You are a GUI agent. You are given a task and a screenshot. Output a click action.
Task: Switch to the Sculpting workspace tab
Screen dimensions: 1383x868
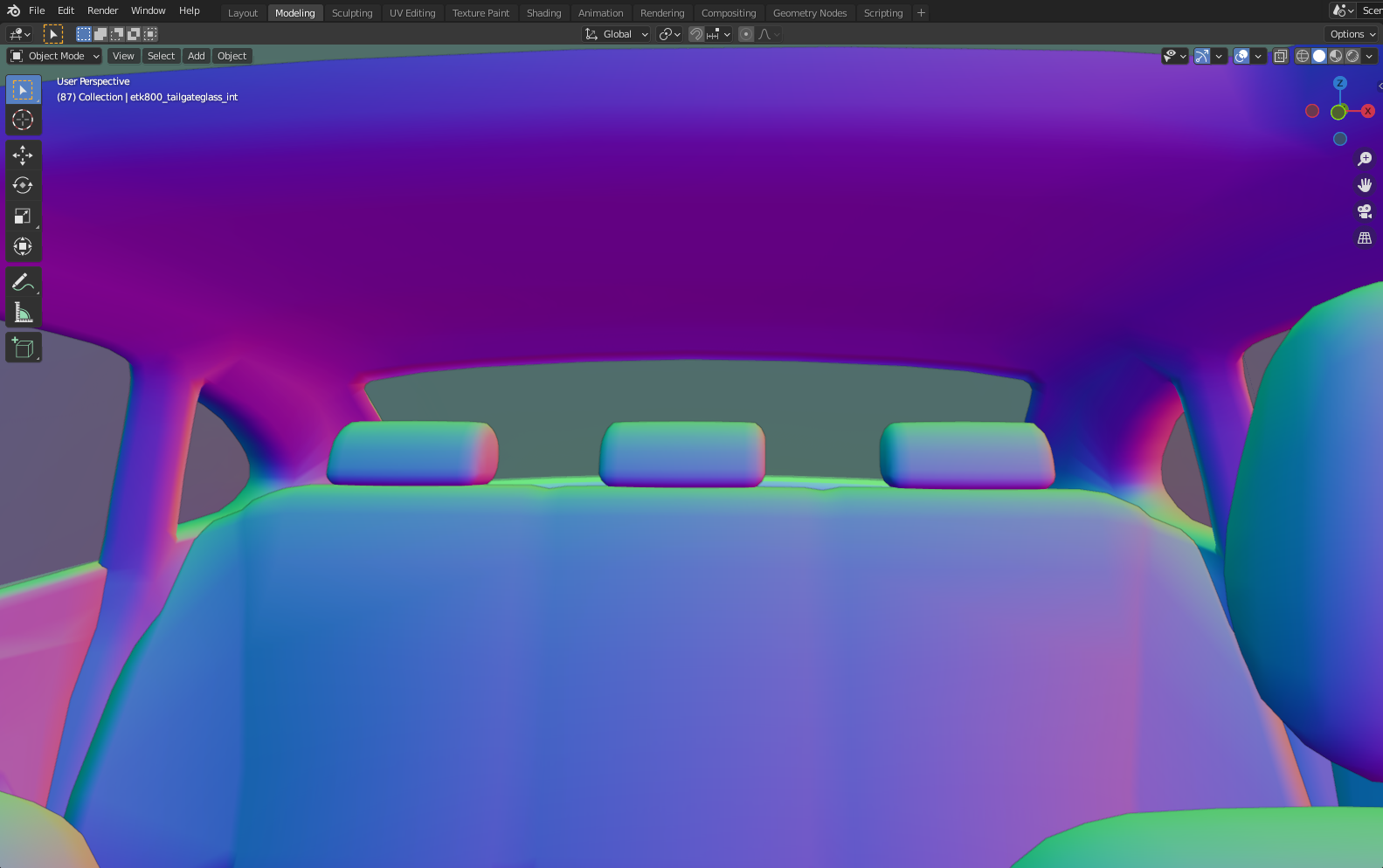point(352,13)
